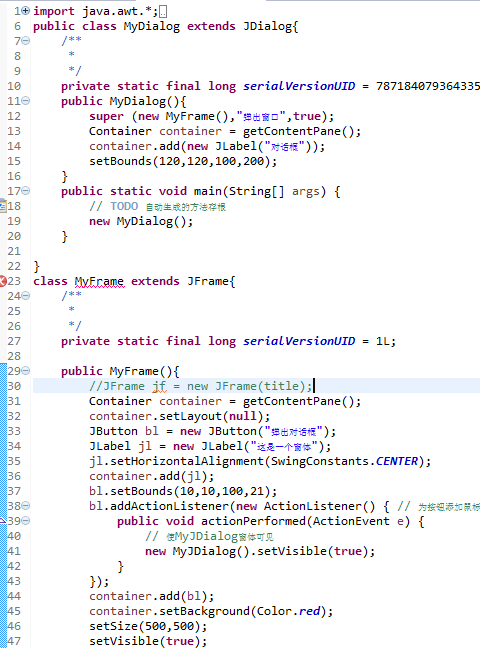Screen dimensions: 480x648
Task: Click line number 21 in the gutter
Action: click(14, 251)
